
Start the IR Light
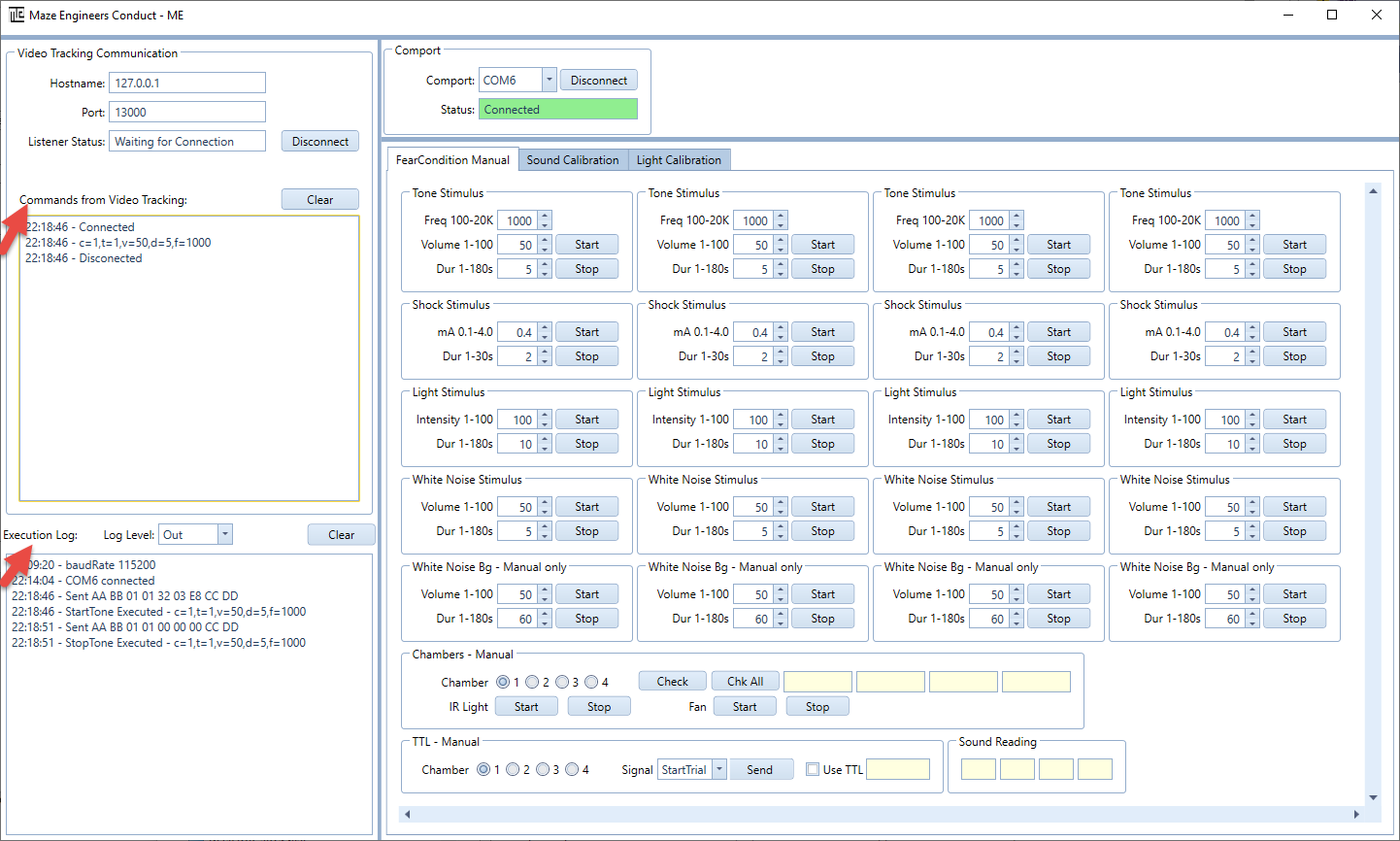tap(526, 707)
